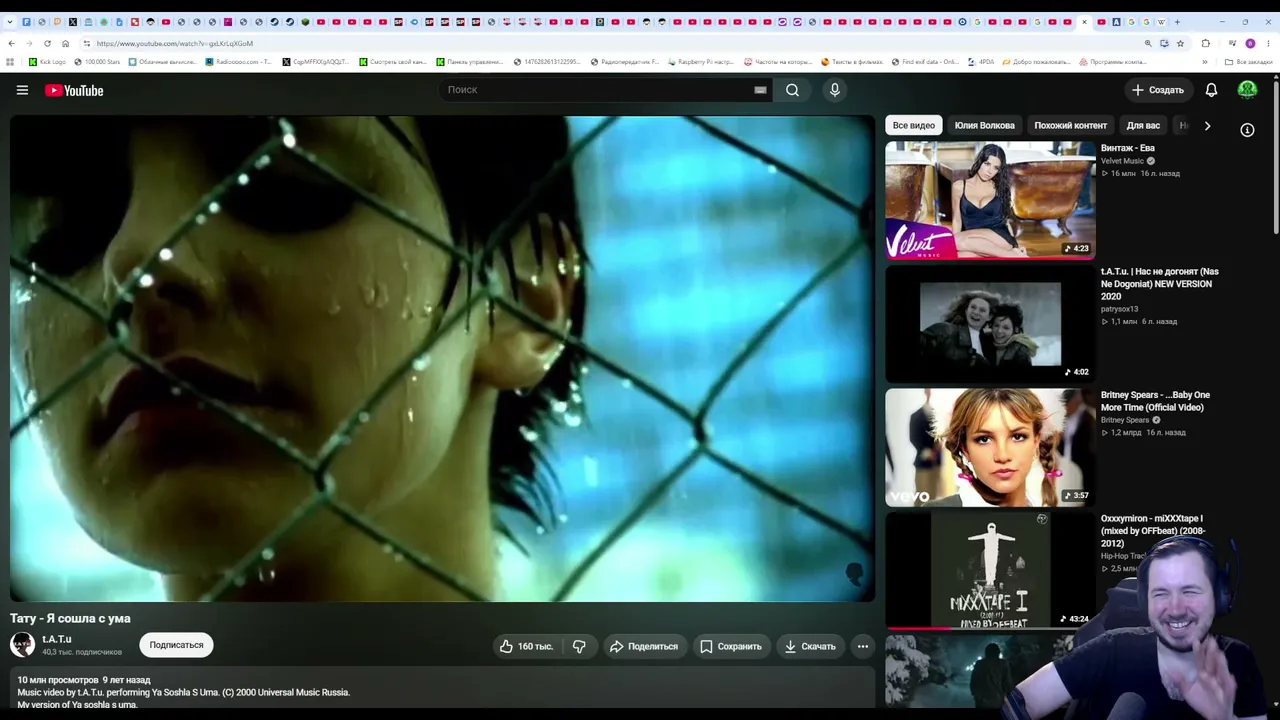Open the Oxxxymiron miXXXtape thumbnail
Viewport: 1280px width, 720px height.
click(x=990, y=570)
